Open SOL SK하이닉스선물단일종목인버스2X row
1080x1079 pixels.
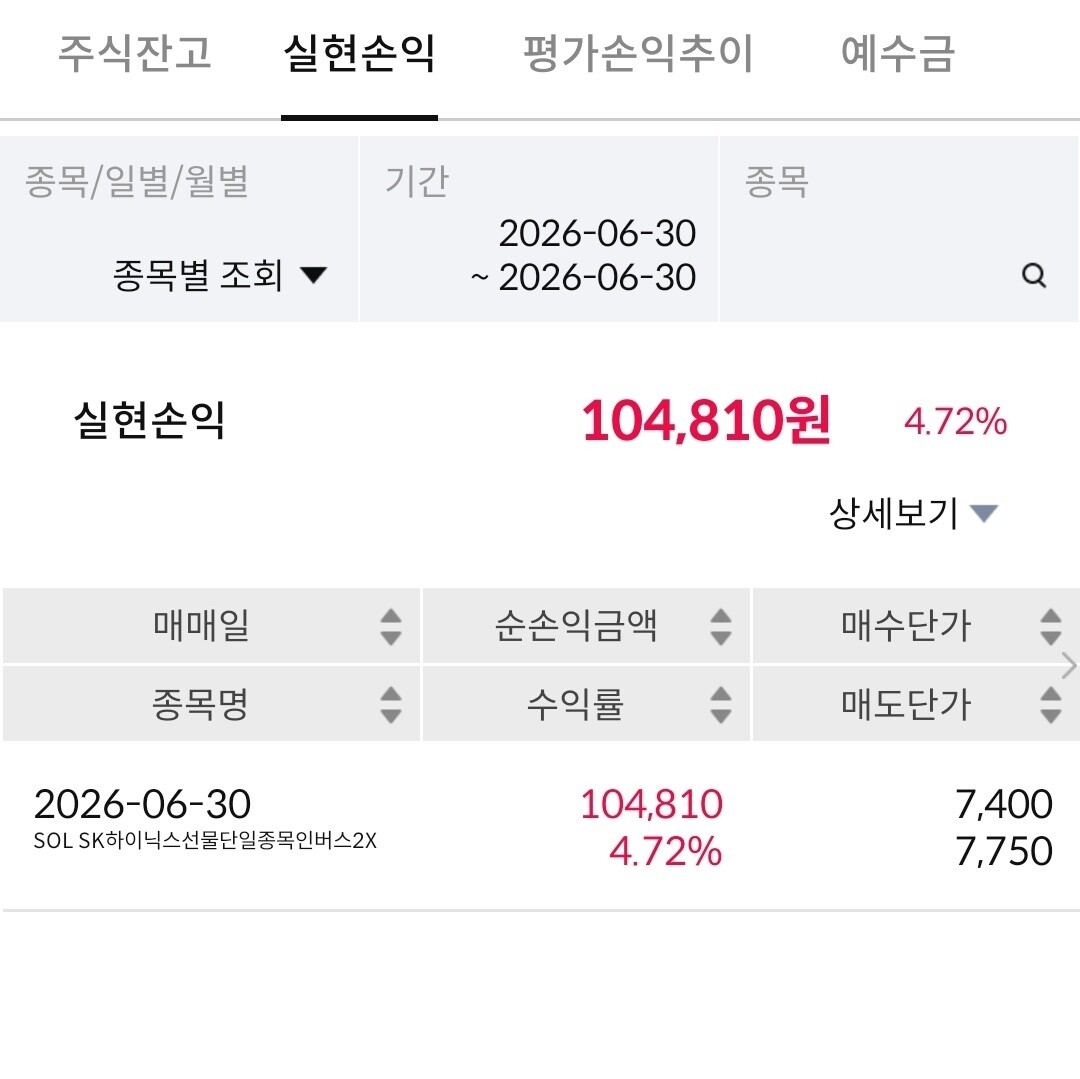tap(541, 826)
